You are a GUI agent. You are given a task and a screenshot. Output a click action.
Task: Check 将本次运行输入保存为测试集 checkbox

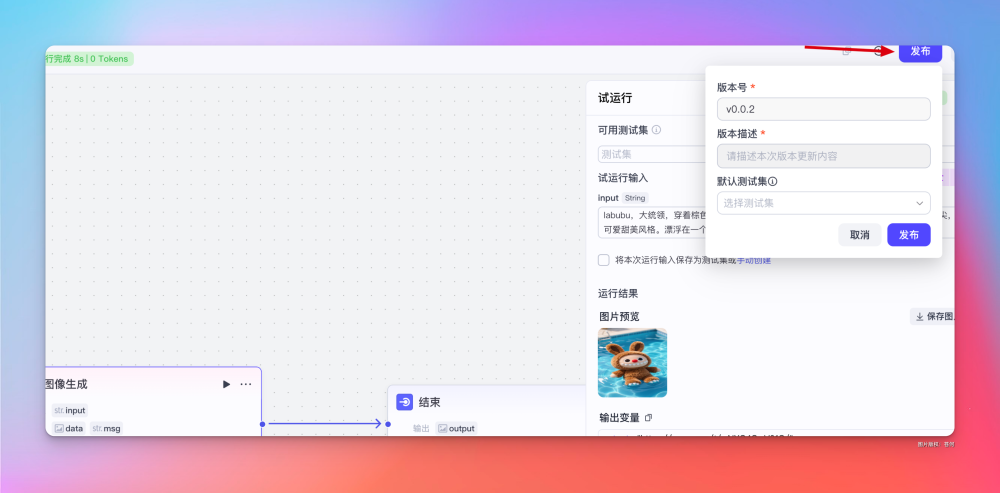click(x=603, y=260)
